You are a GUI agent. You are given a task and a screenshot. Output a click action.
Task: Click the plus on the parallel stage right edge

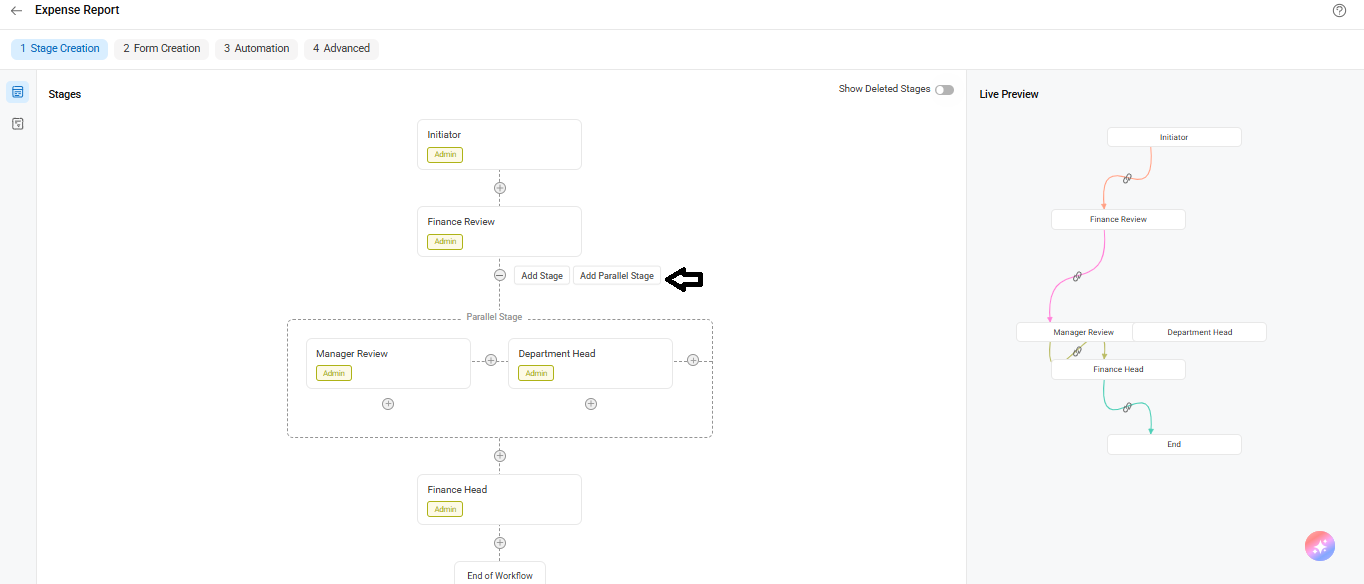pos(693,360)
